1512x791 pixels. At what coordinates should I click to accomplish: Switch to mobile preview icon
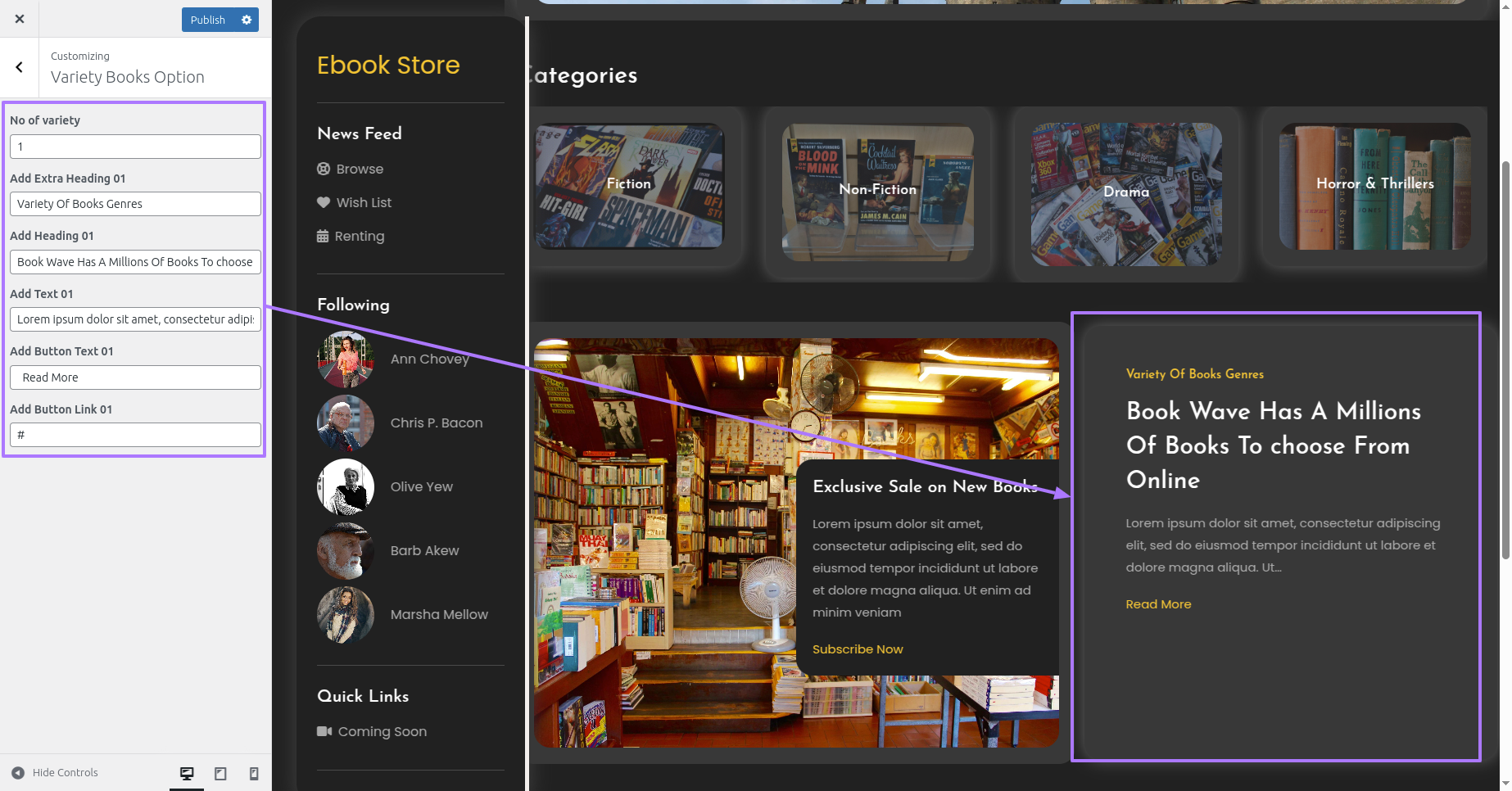[254, 773]
